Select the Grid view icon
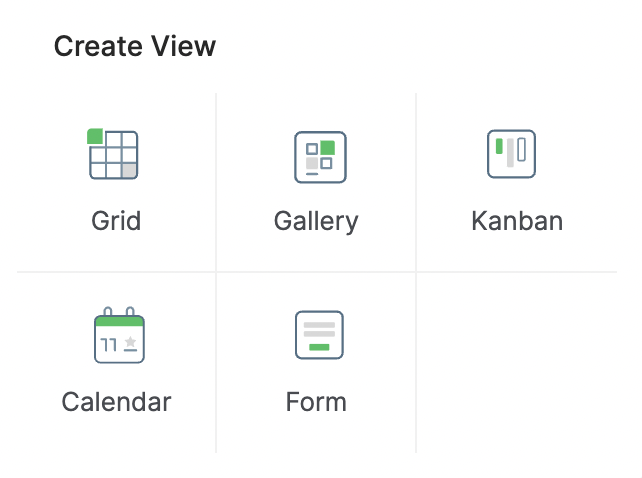The width and height of the screenshot is (642, 478). click(x=114, y=155)
